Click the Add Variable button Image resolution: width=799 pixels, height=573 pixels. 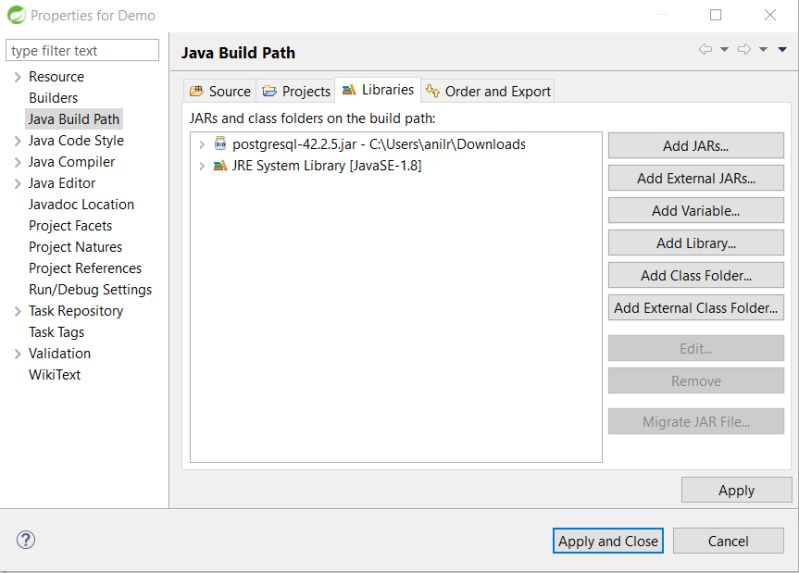coord(696,211)
